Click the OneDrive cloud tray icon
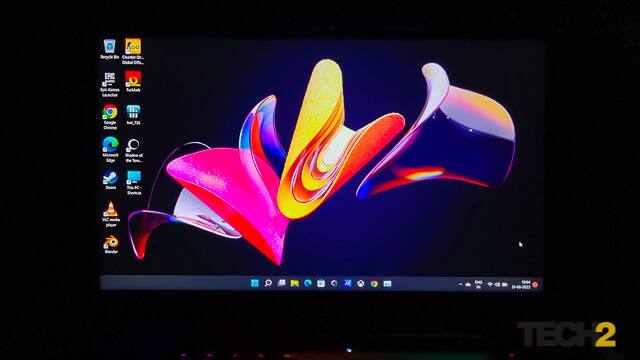The height and width of the screenshot is (360, 640). point(468,284)
